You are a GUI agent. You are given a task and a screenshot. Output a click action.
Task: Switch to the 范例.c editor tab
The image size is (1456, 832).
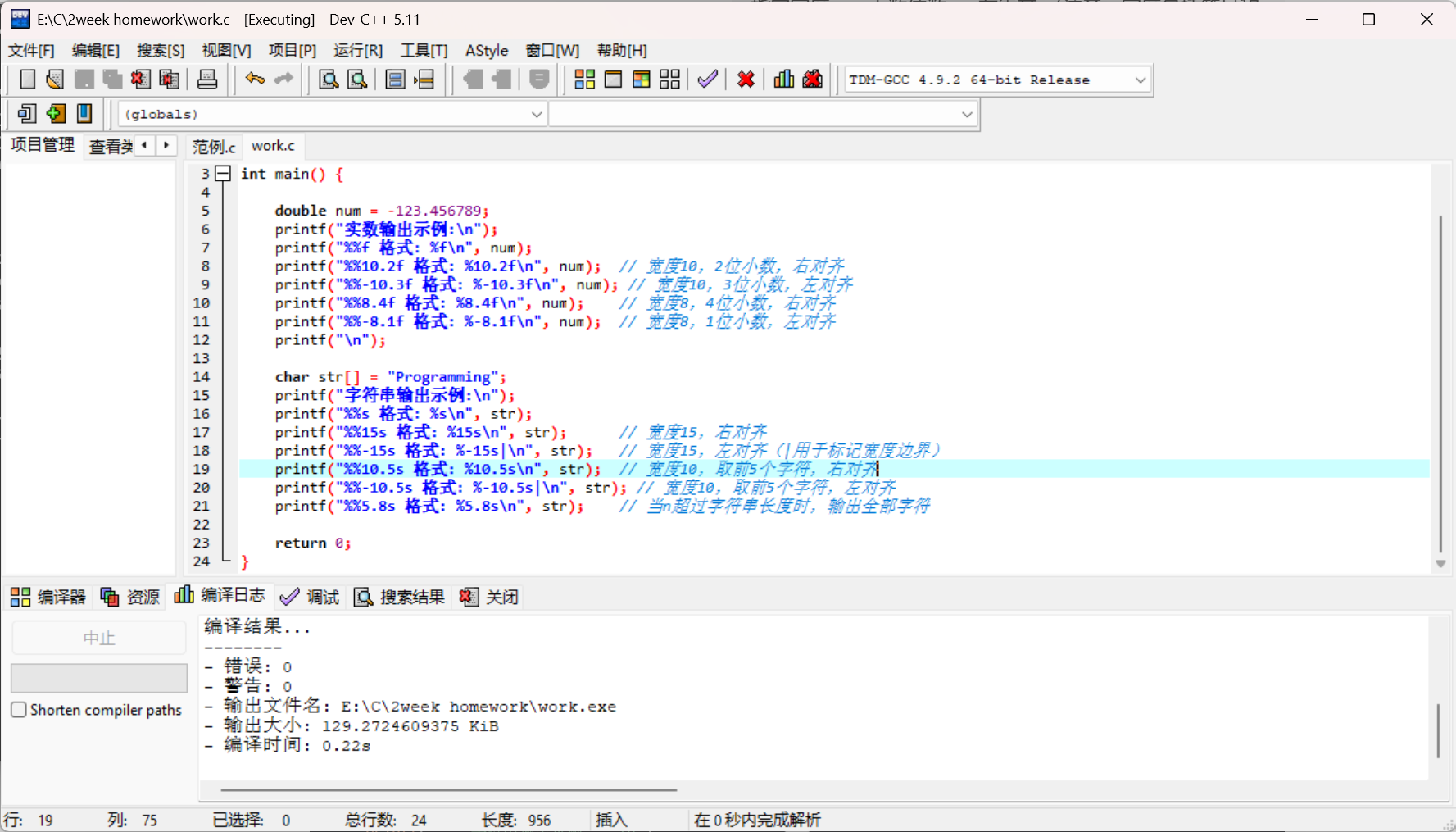[214, 147]
